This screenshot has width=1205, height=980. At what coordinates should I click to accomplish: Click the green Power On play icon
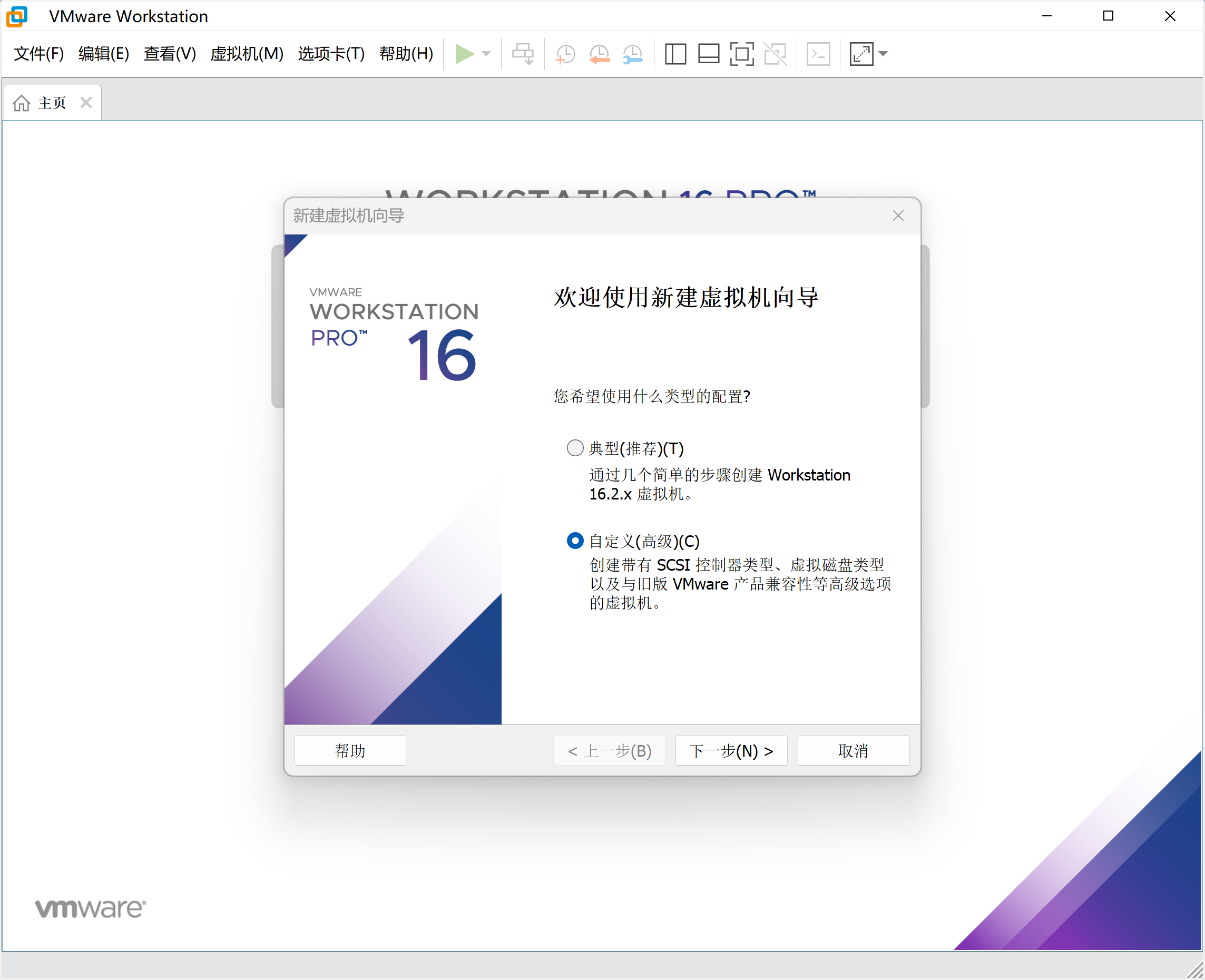[x=465, y=54]
